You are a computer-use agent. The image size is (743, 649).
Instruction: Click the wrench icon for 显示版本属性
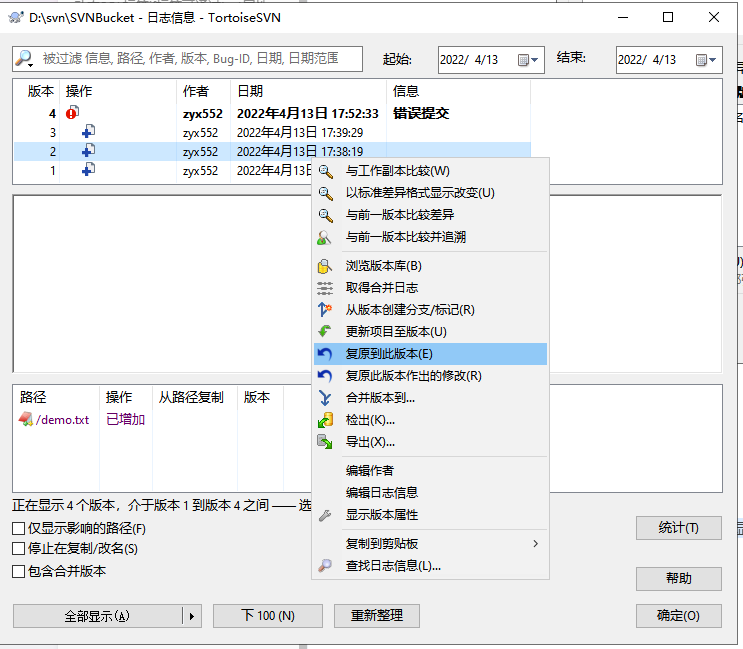325,515
